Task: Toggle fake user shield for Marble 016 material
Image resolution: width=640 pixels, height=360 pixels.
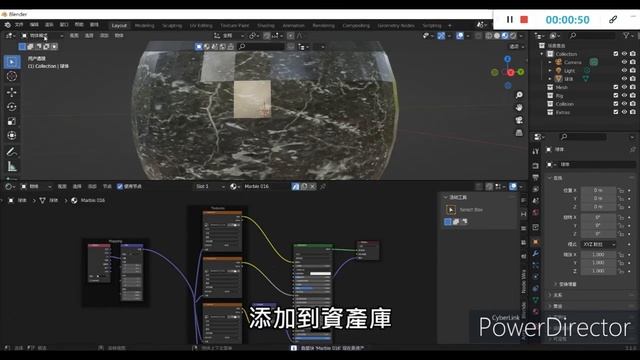Action: (296, 187)
